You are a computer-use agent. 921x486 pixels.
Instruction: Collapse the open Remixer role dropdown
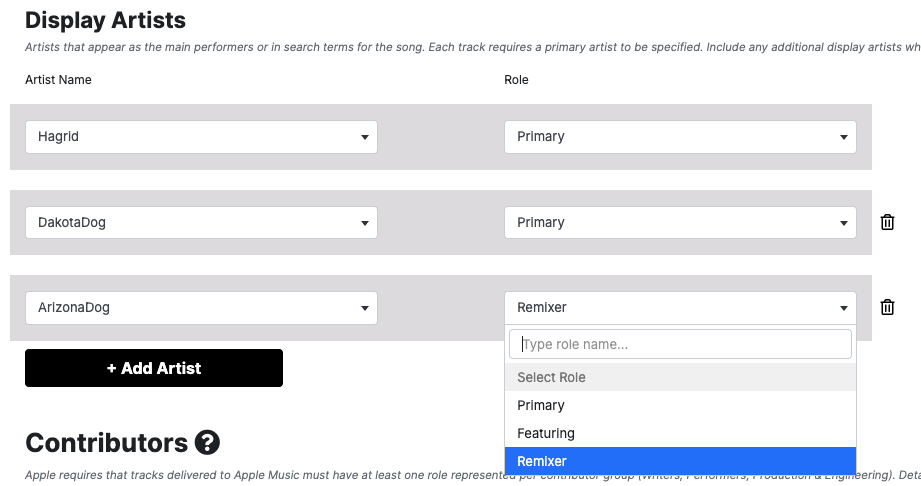pyautogui.click(x=680, y=308)
